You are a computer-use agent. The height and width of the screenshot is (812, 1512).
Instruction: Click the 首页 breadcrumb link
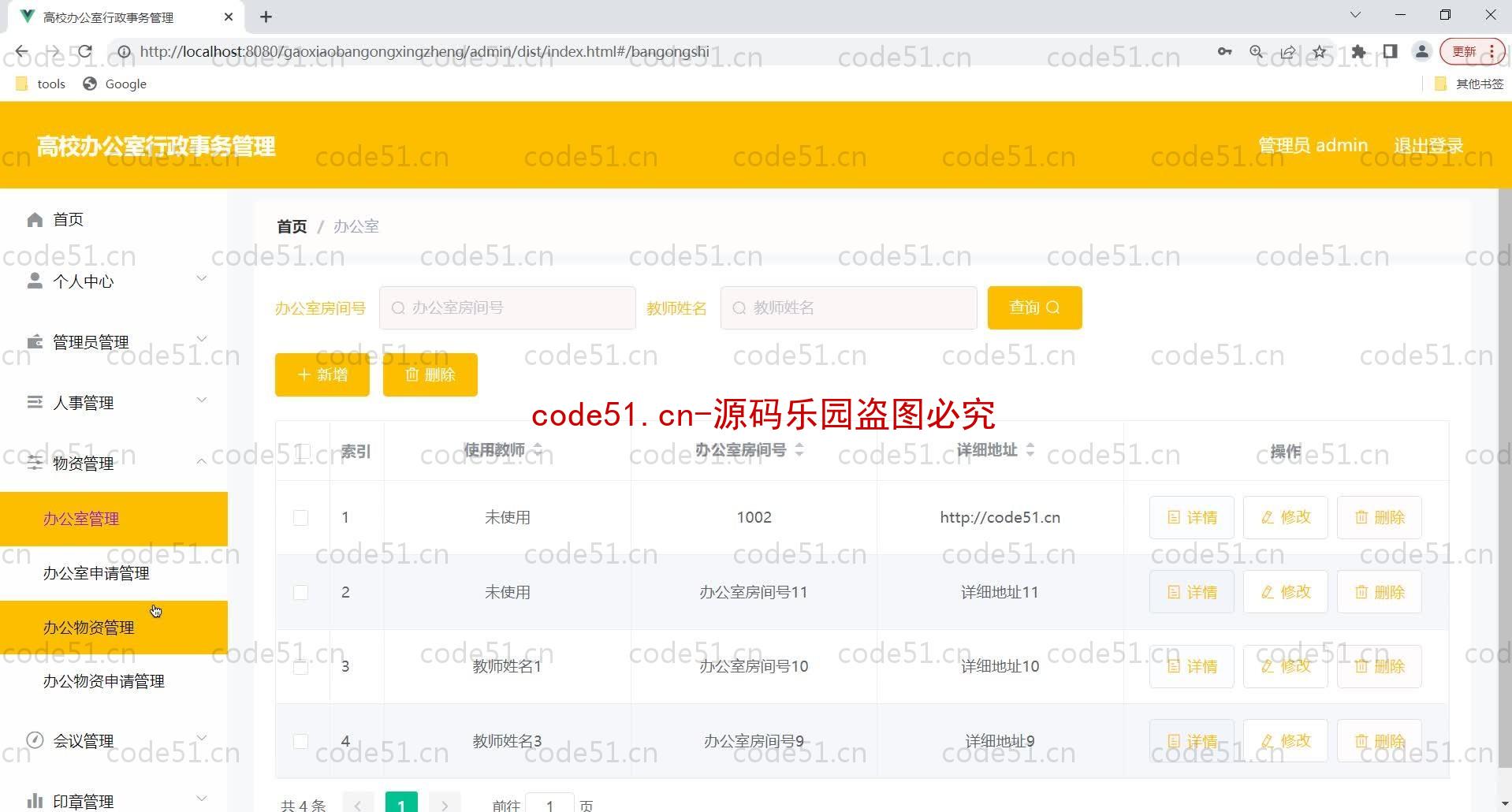coord(292,226)
